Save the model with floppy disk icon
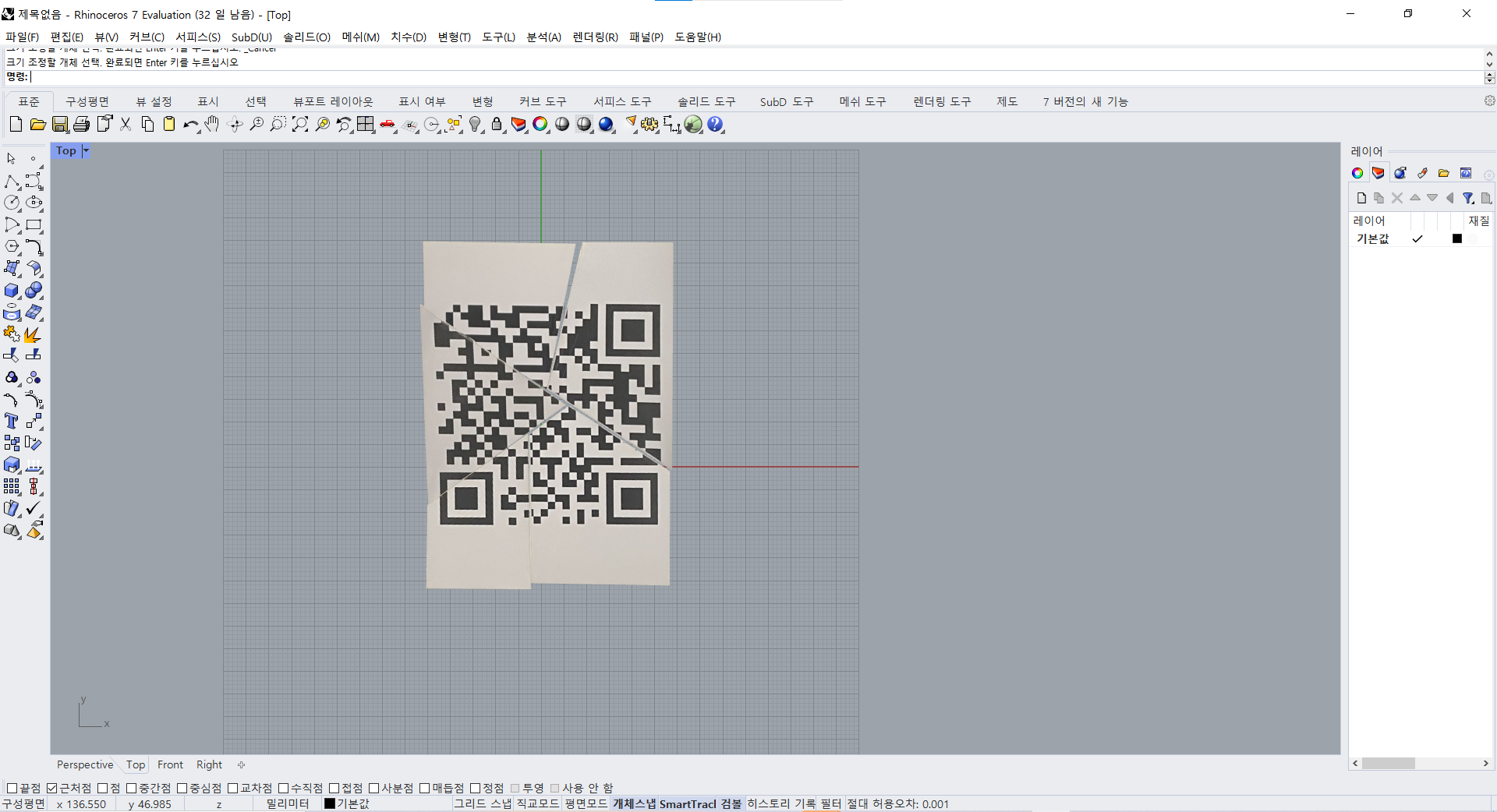 [60, 124]
